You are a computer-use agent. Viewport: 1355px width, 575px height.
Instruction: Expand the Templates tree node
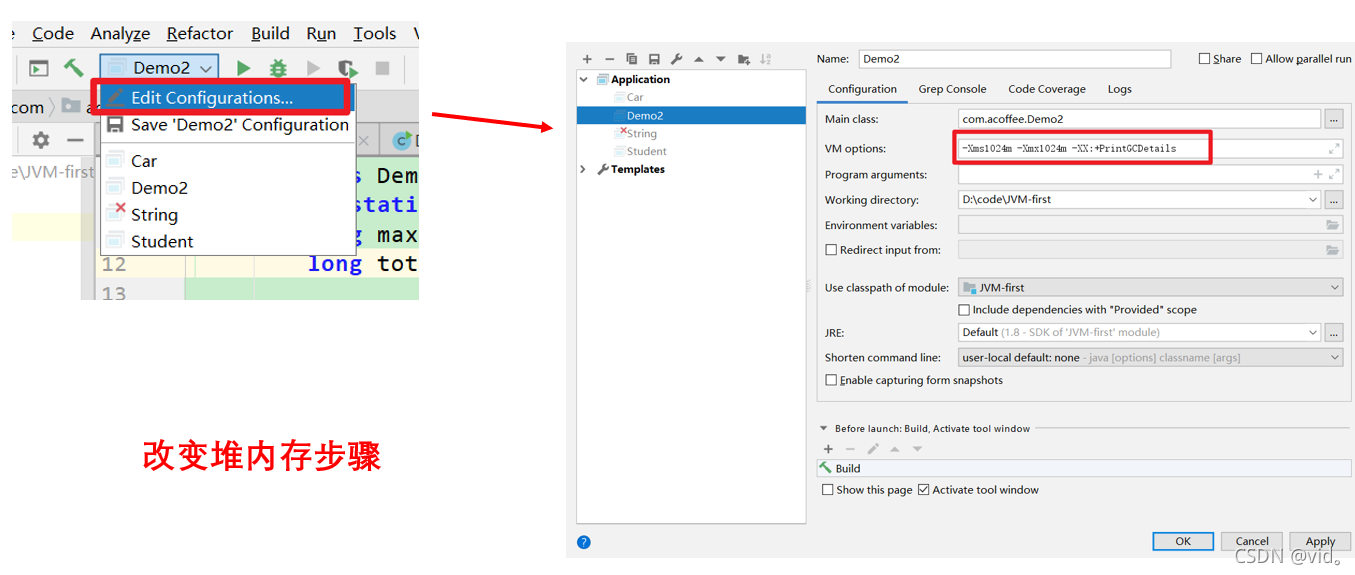(583, 170)
